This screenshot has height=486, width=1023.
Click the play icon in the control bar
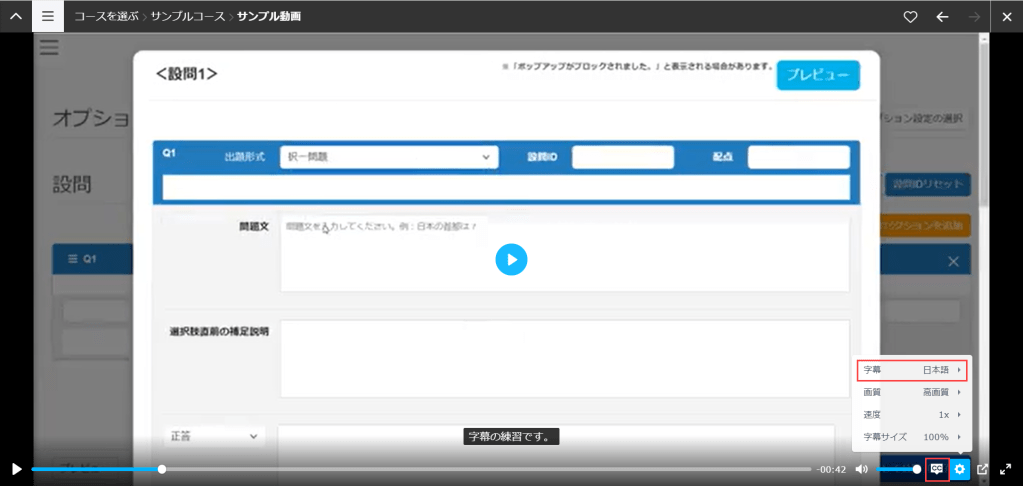pyautogui.click(x=17, y=469)
